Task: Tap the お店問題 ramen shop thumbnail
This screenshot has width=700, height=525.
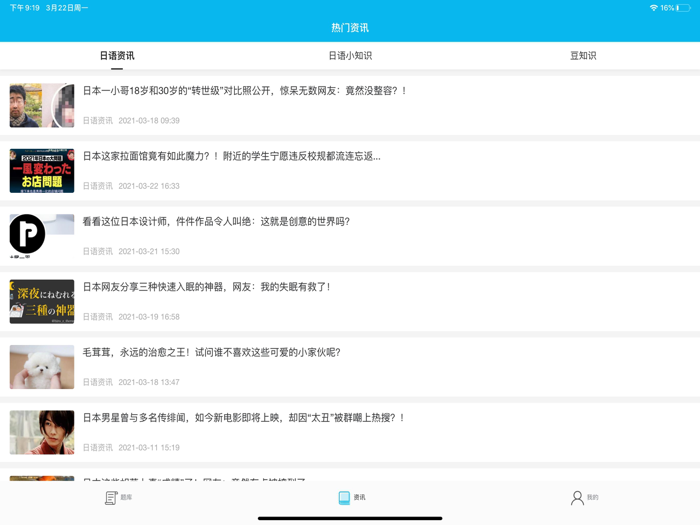Action: click(42, 171)
